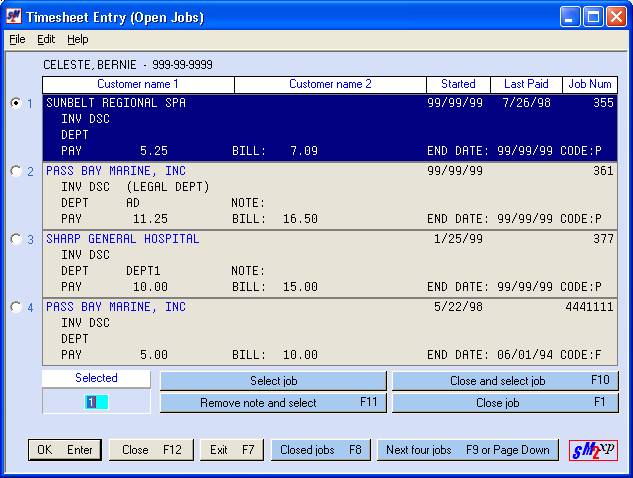
Task: Click pay rate 5.25
Action: pyautogui.click(x=154, y=151)
